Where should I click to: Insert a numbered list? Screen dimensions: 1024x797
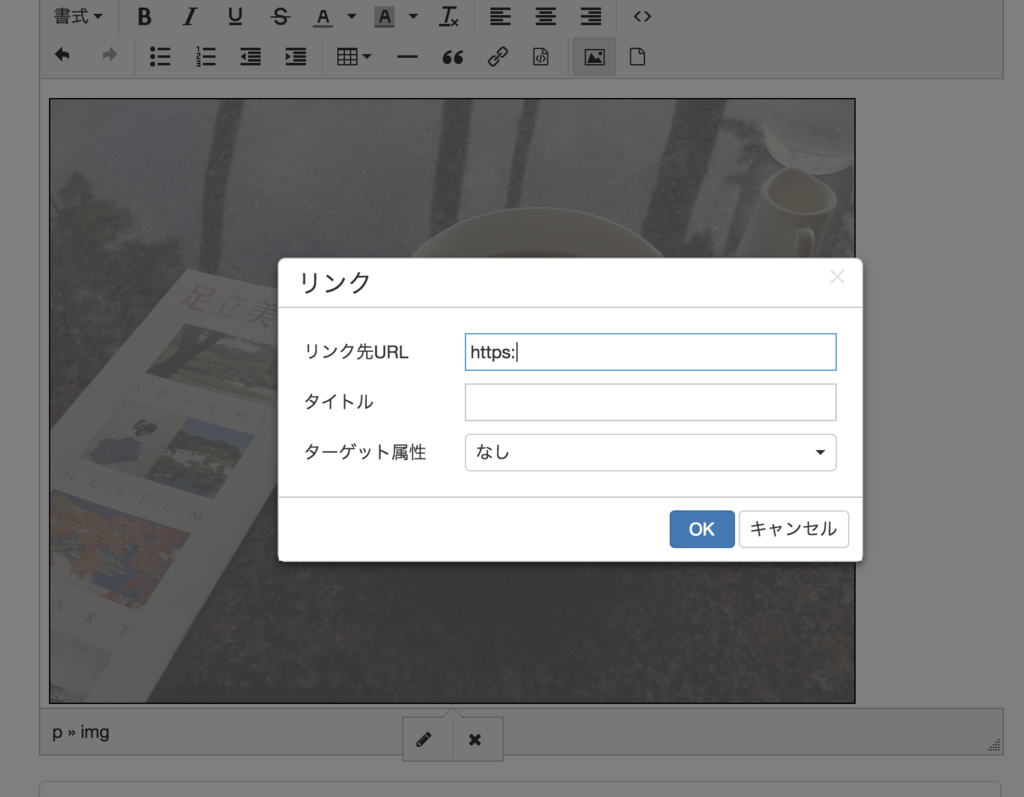click(x=206, y=57)
